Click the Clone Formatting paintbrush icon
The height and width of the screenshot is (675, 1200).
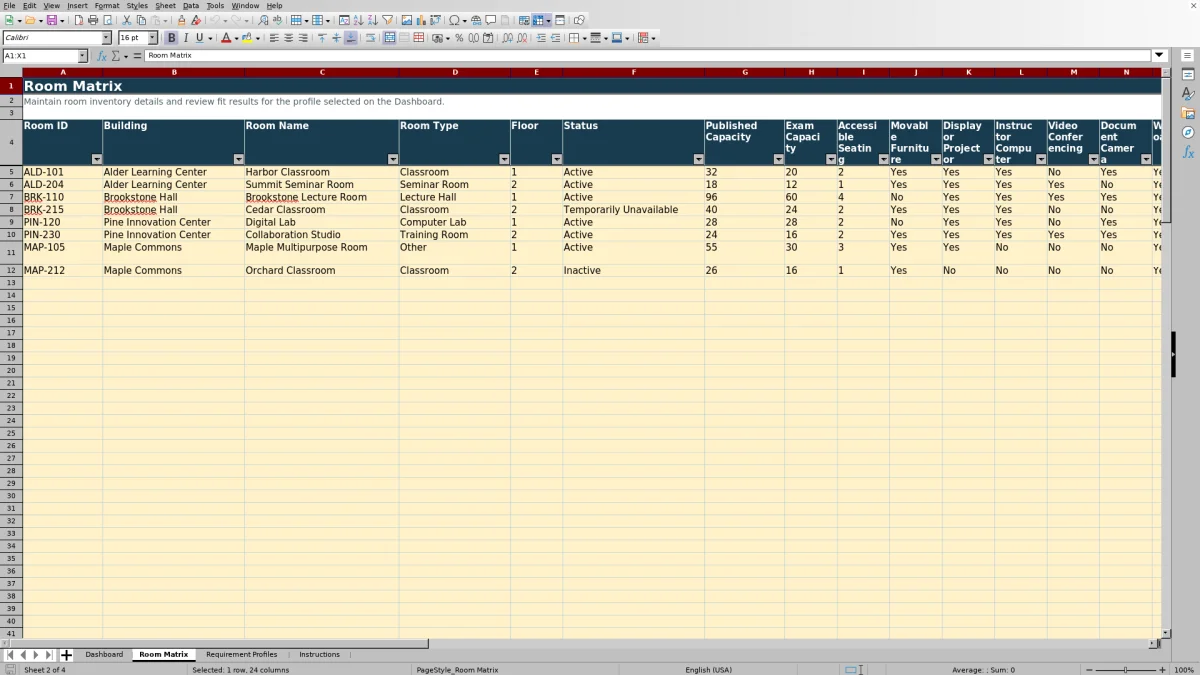pyautogui.click(x=181, y=20)
